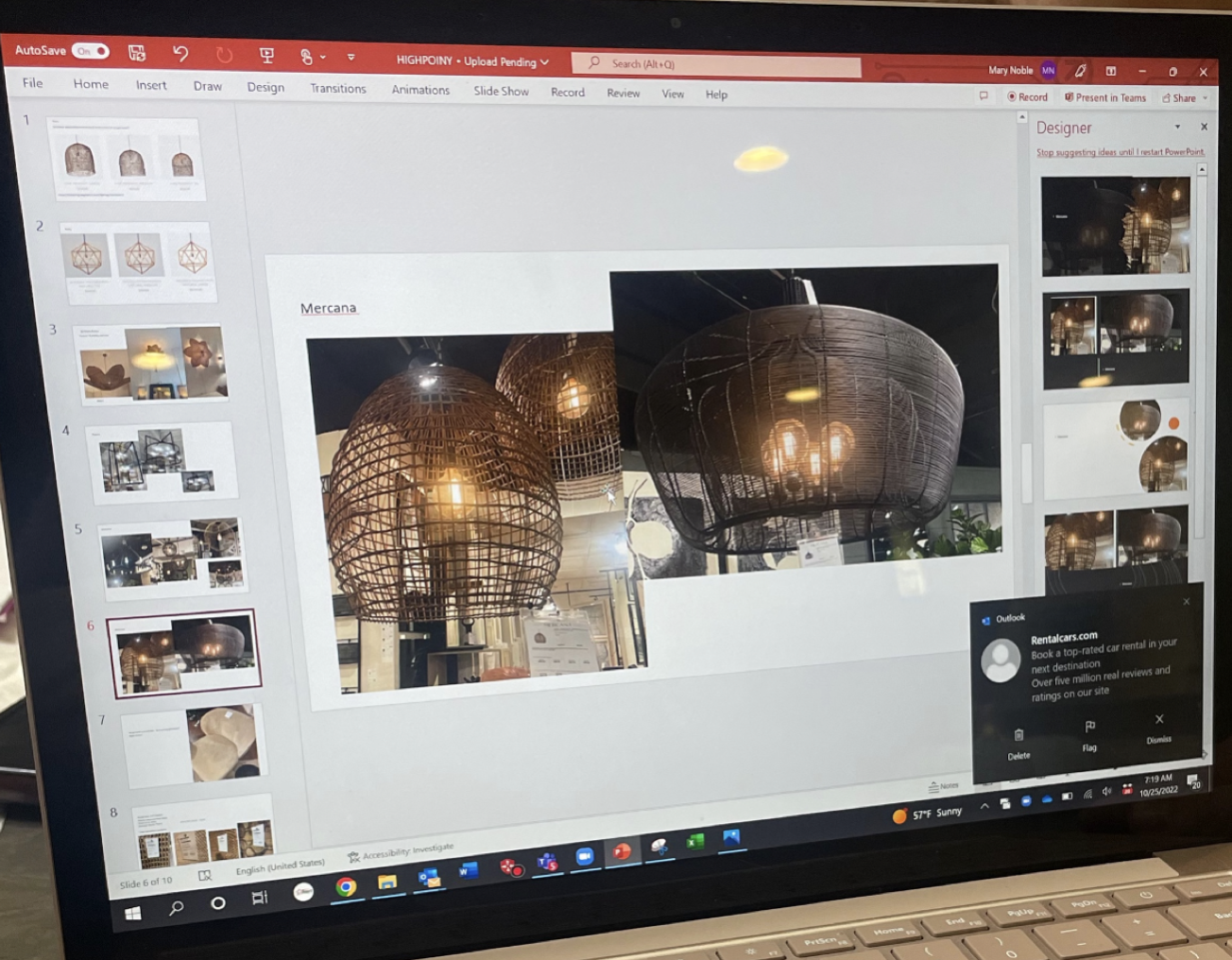Open the File menu

(x=33, y=83)
